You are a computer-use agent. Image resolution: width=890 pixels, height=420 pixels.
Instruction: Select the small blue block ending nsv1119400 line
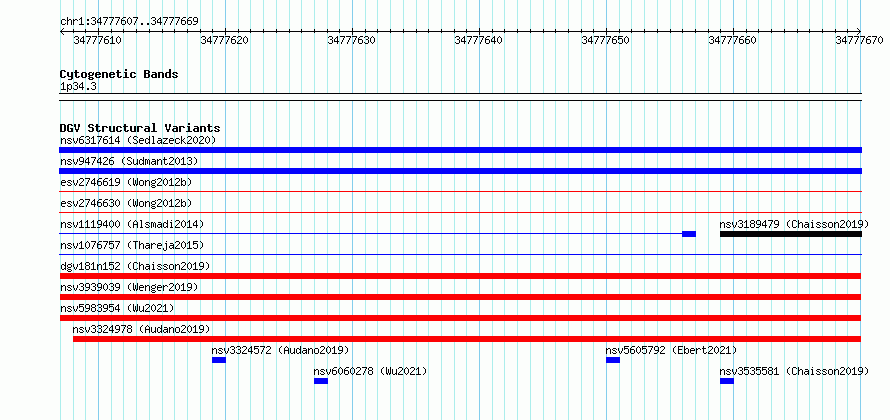click(x=689, y=234)
